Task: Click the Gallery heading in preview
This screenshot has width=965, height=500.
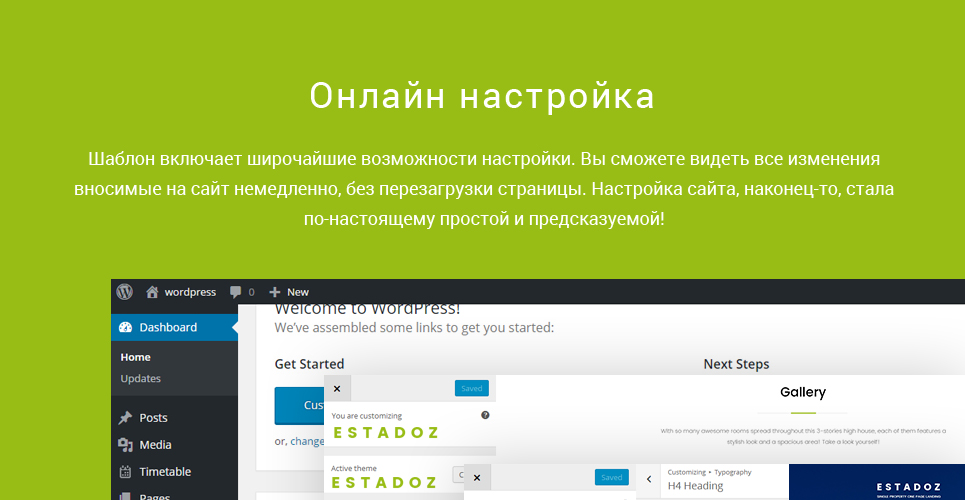Action: pyautogui.click(x=803, y=392)
